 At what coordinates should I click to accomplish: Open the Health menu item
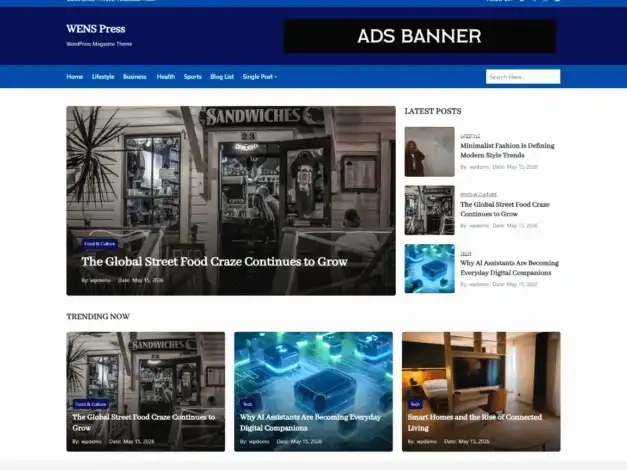click(166, 76)
